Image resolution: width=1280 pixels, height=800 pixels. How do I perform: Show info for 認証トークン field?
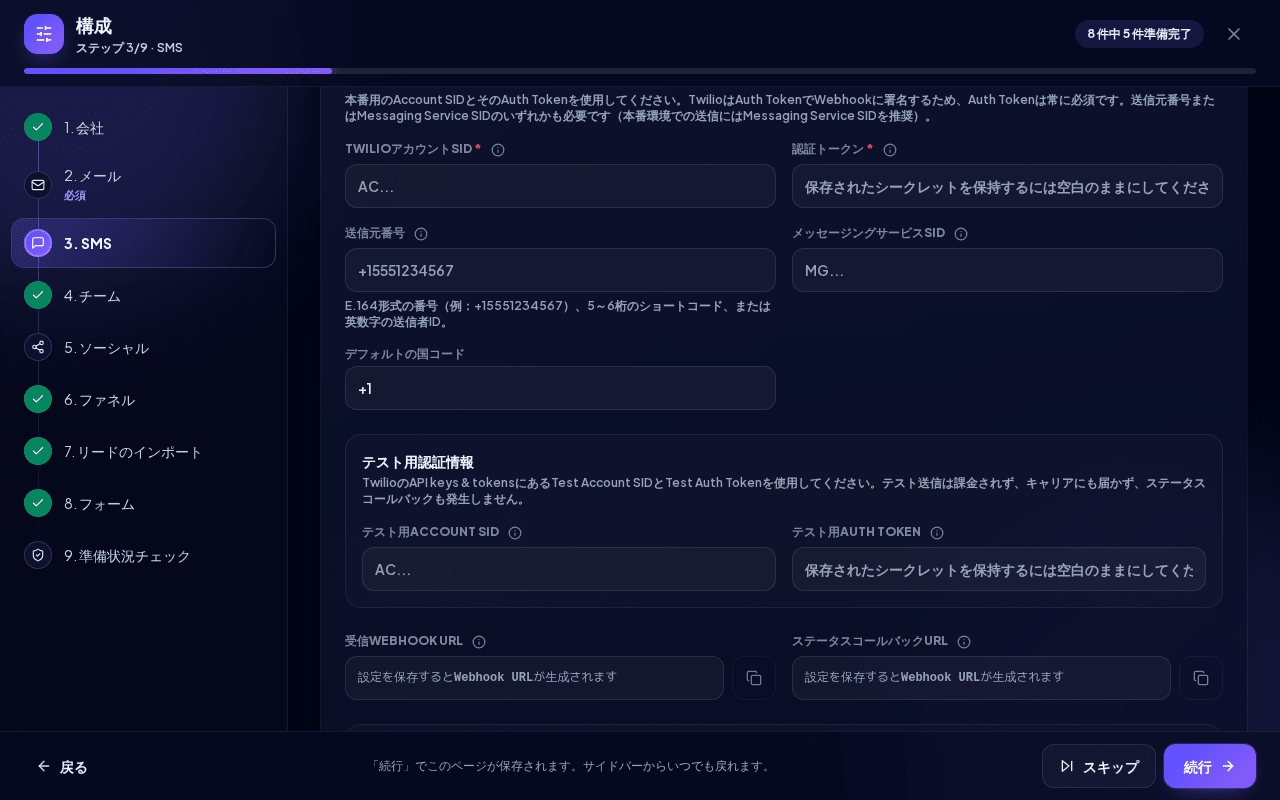pyautogui.click(x=890, y=150)
